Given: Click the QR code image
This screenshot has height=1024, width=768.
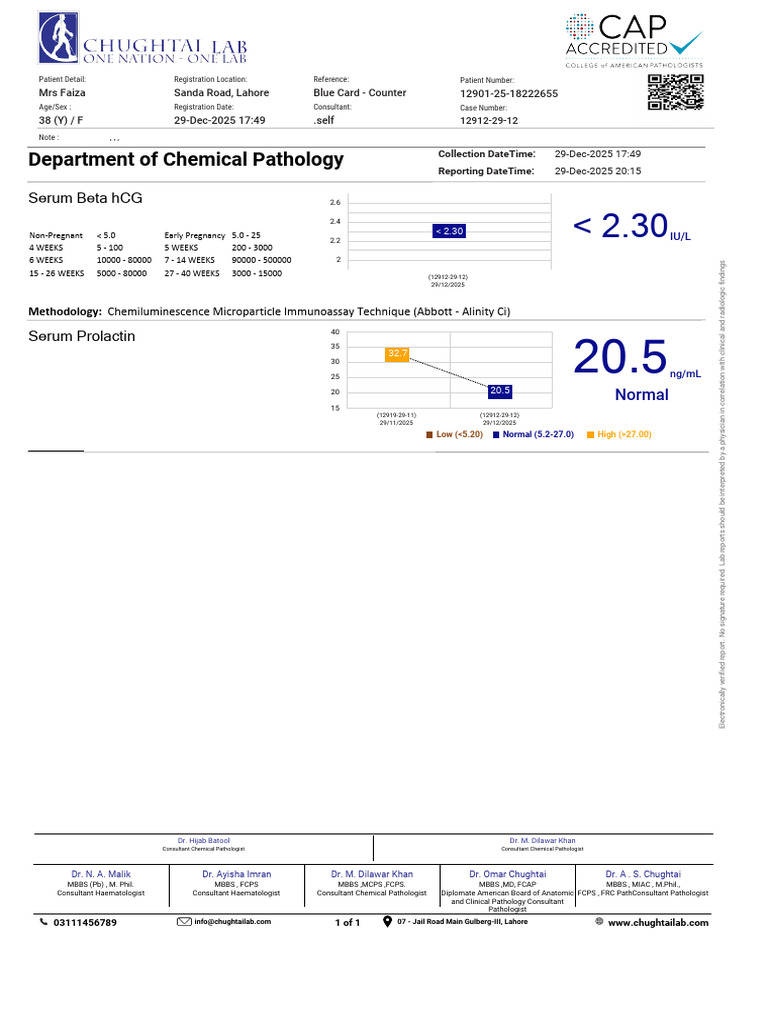Looking at the screenshot, I should click(675, 92).
